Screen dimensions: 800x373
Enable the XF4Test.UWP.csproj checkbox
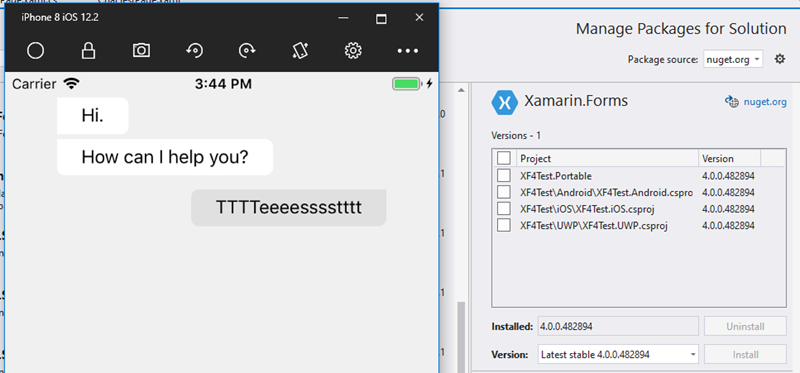(x=504, y=225)
